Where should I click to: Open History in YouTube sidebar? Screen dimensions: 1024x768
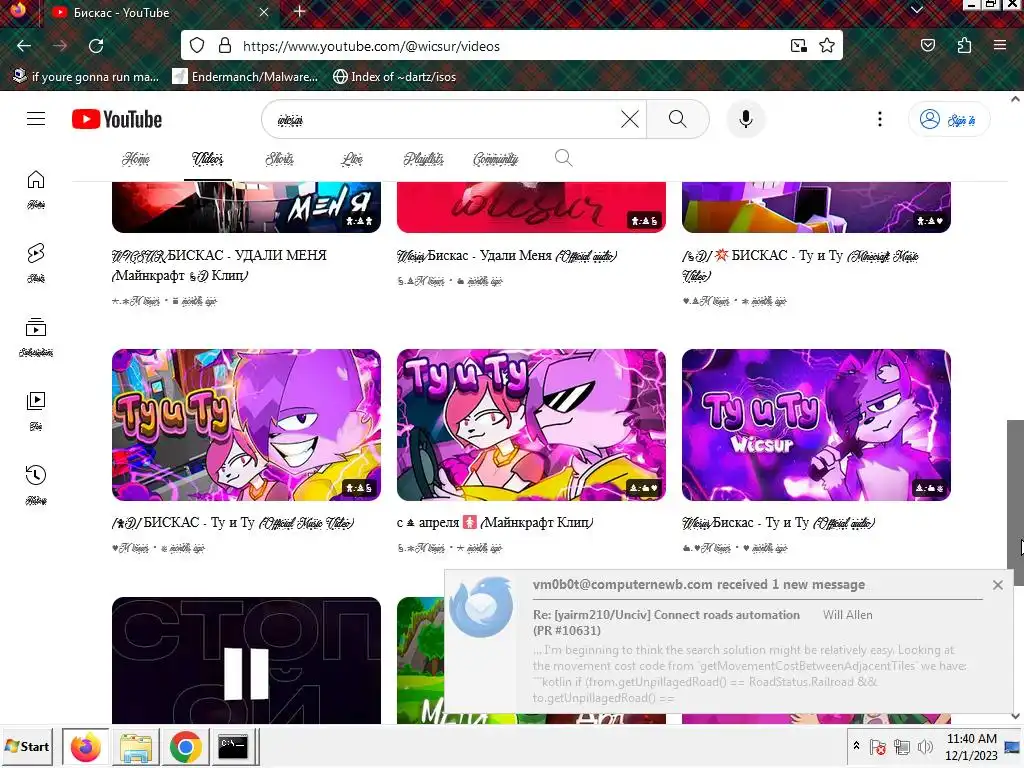tap(36, 485)
